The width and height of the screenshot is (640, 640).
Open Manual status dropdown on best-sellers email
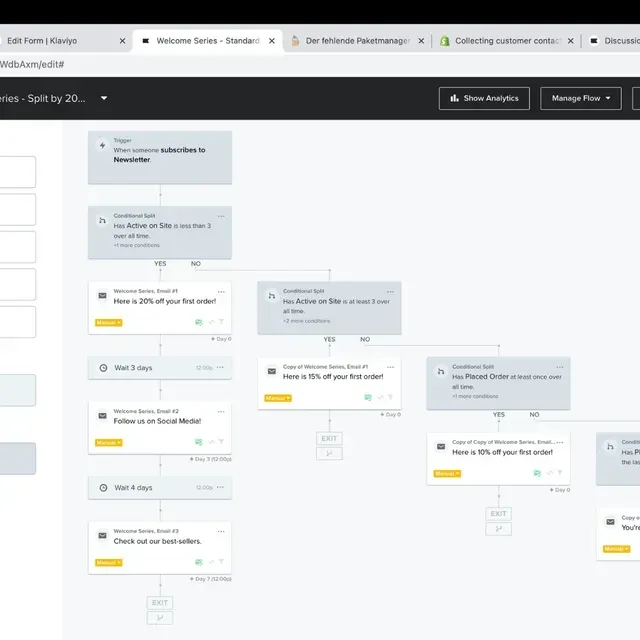click(109, 562)
